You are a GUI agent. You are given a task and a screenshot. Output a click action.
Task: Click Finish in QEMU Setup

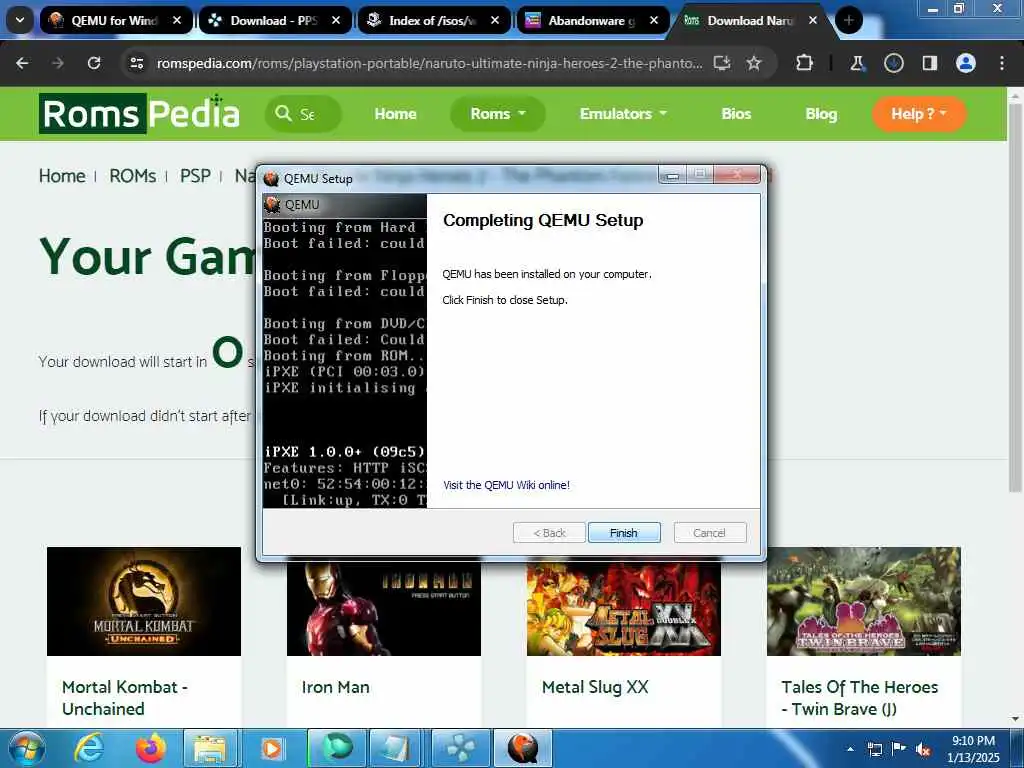pyautogui.click(x=624, y=533)
